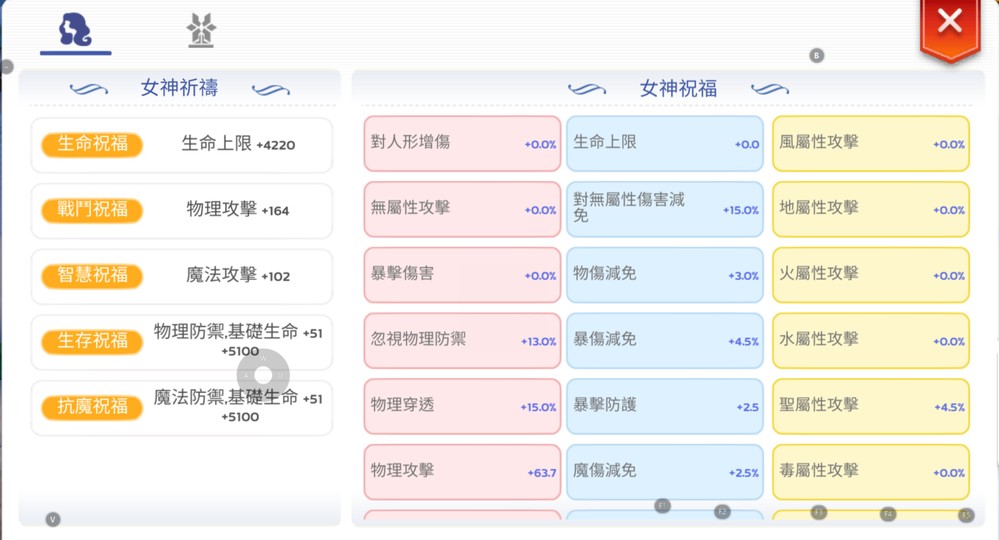The height and width of the screenshot is (540, 999).
Task: Switch to the statue emblem tab
Action: point(201,30)
